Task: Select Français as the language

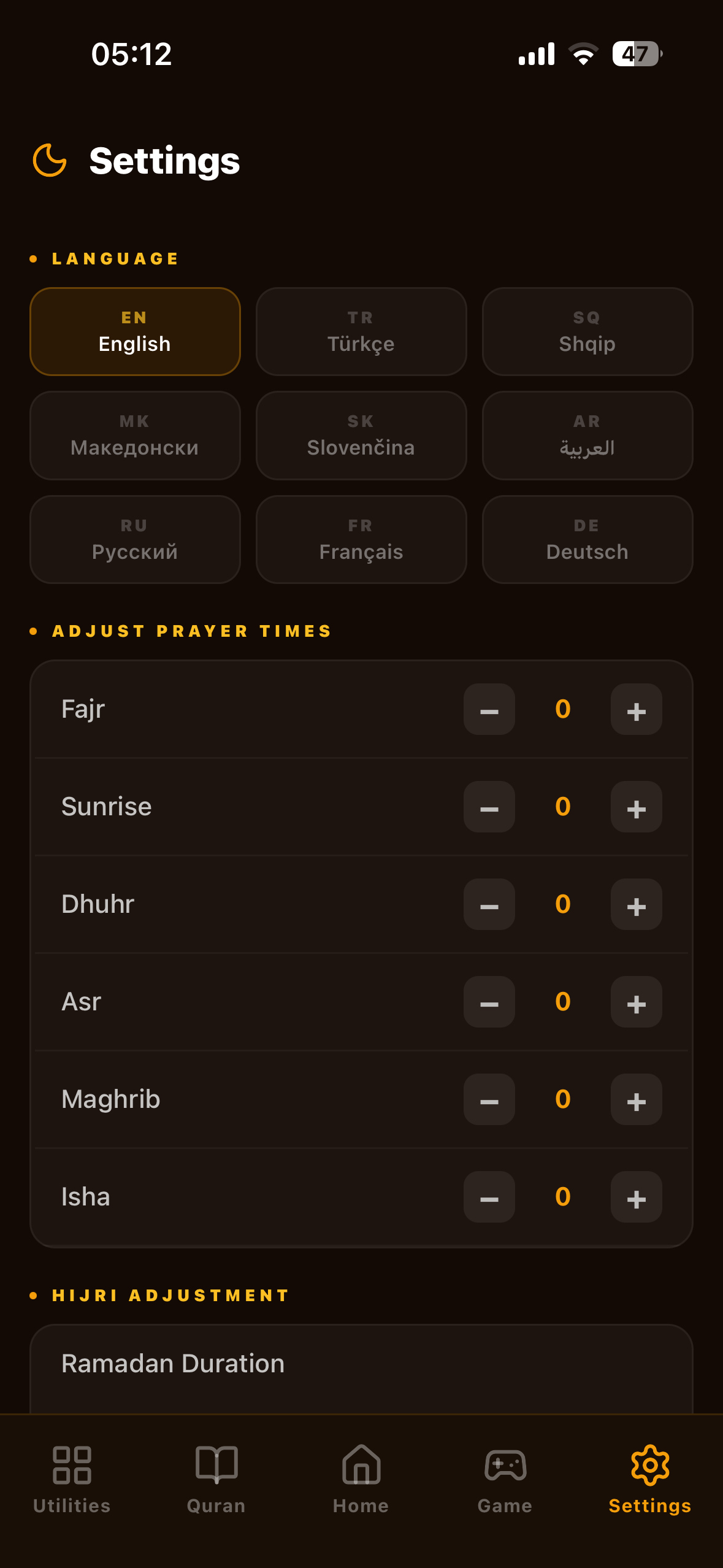Action: pyautogui.click(x=361, y=539)
